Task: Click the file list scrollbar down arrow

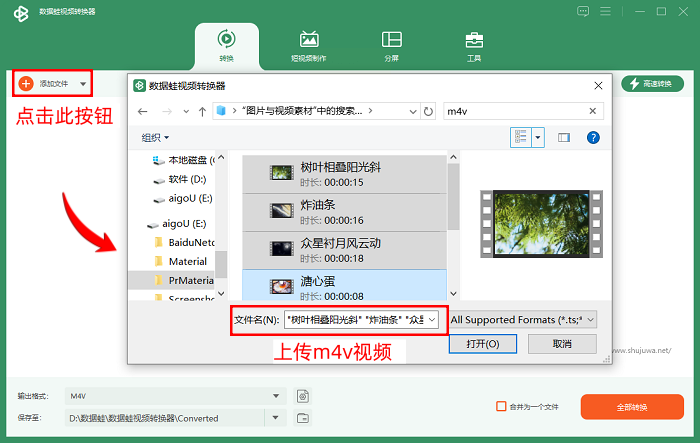Action: (454, 293)
